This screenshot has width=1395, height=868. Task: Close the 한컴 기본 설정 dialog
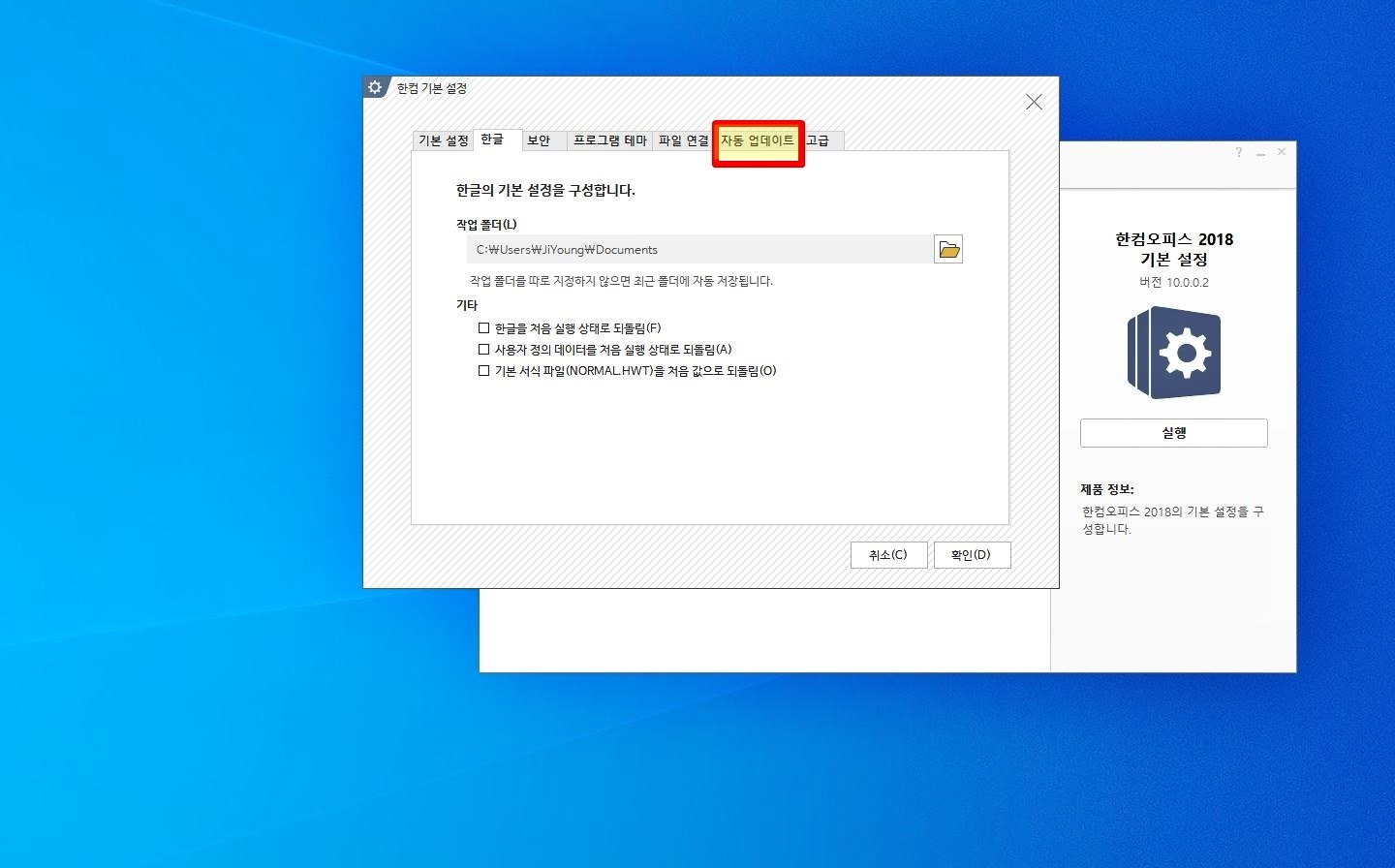1034,102
